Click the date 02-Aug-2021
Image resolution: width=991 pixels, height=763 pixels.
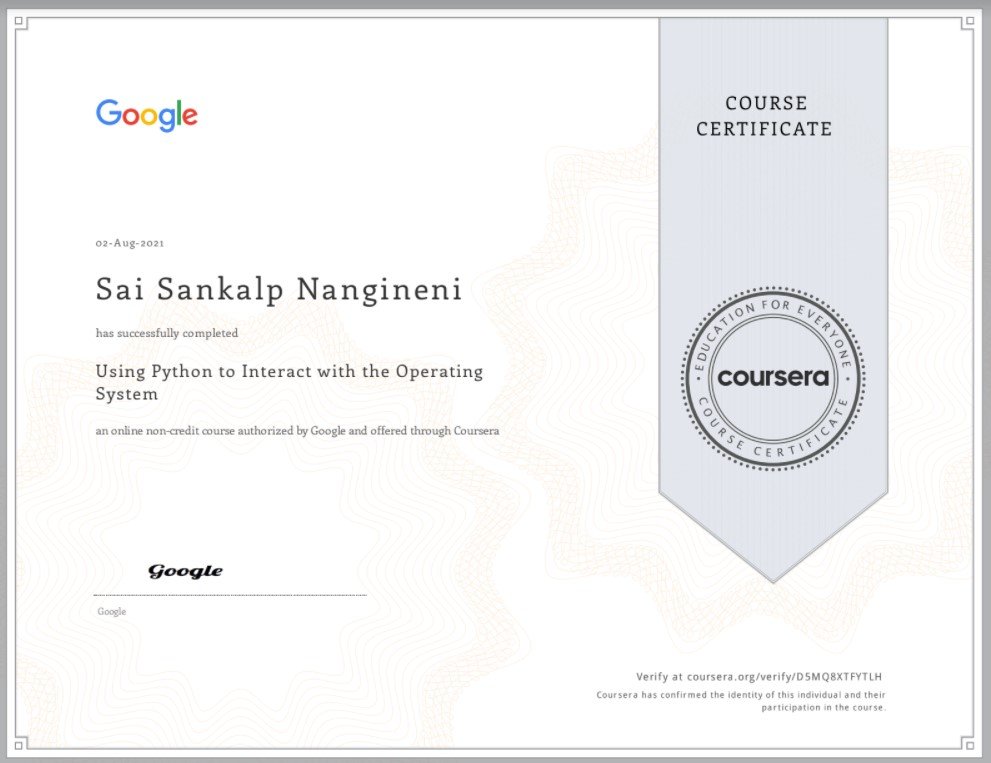coord(129,242)
